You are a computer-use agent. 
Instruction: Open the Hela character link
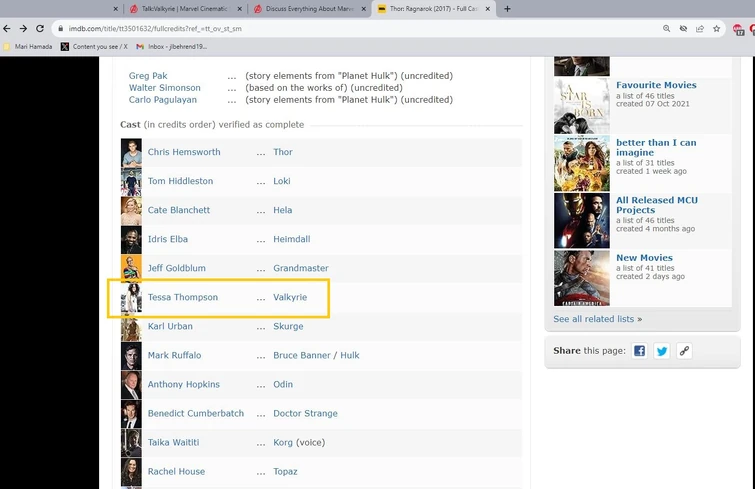point(283,210)
